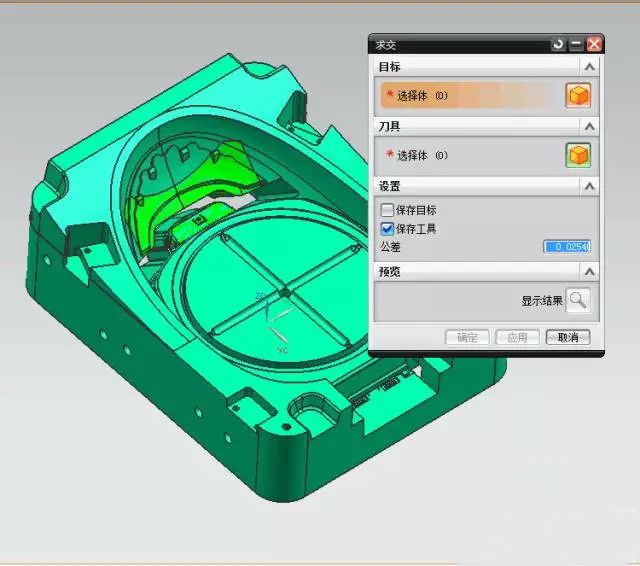Enable the 保存目标 checkbox

pos(388,211)
